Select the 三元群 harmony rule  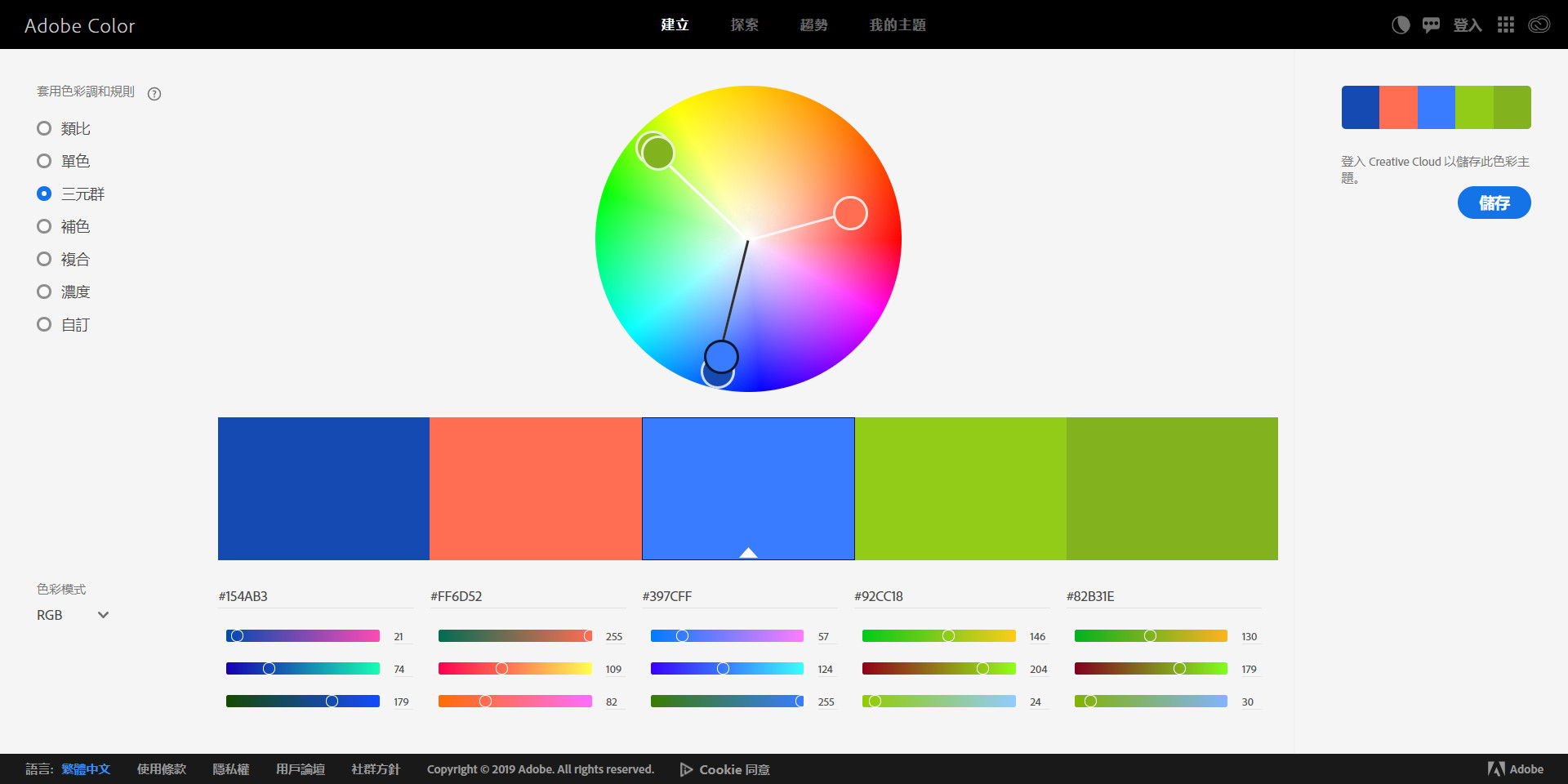(71, 194)
